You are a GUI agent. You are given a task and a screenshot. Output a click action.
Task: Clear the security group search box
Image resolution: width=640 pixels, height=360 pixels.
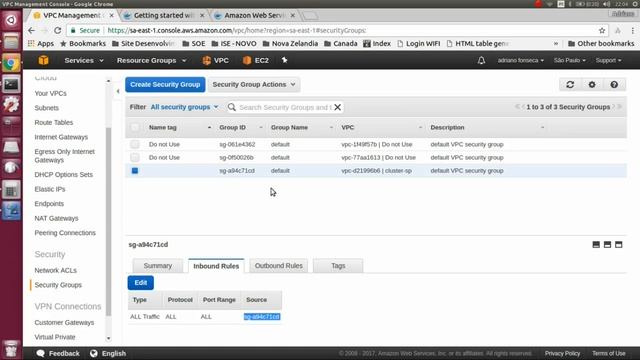(x=338, y=107)
